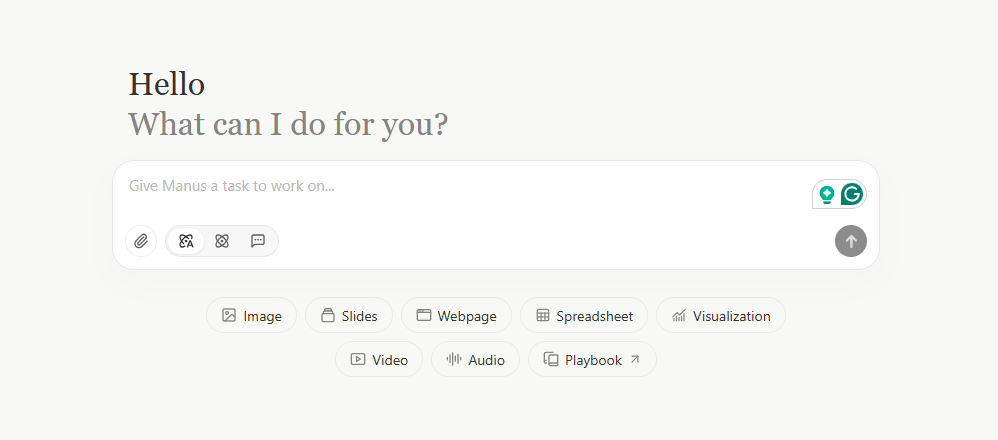Viewport: 998px width, 440px height.
Task: Click the chart icon in Visualization chip
Action: click(679, 316)
